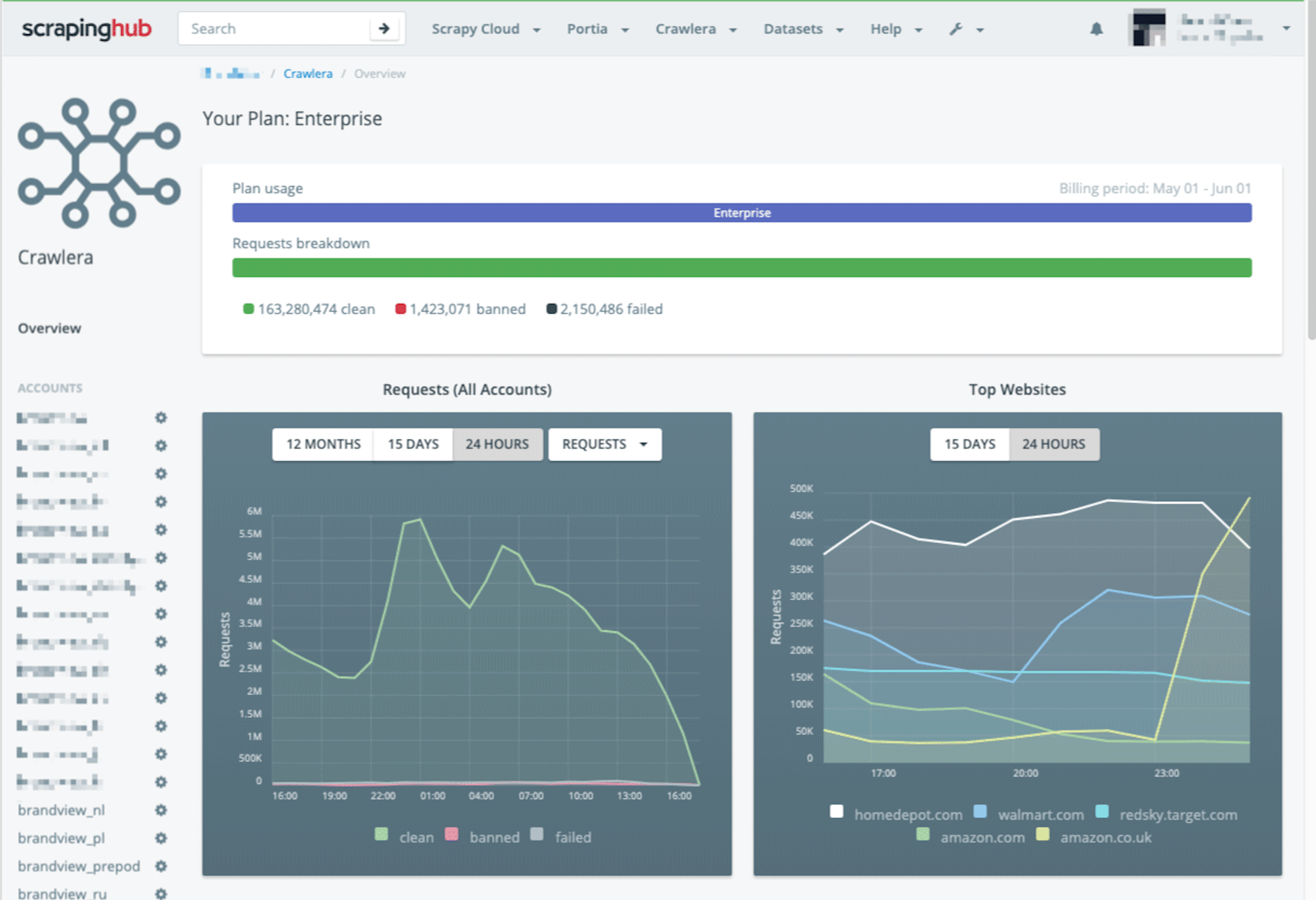Select 15 DAYS for Top Websites
The image size is (1316, 900).
coord(970,444)
